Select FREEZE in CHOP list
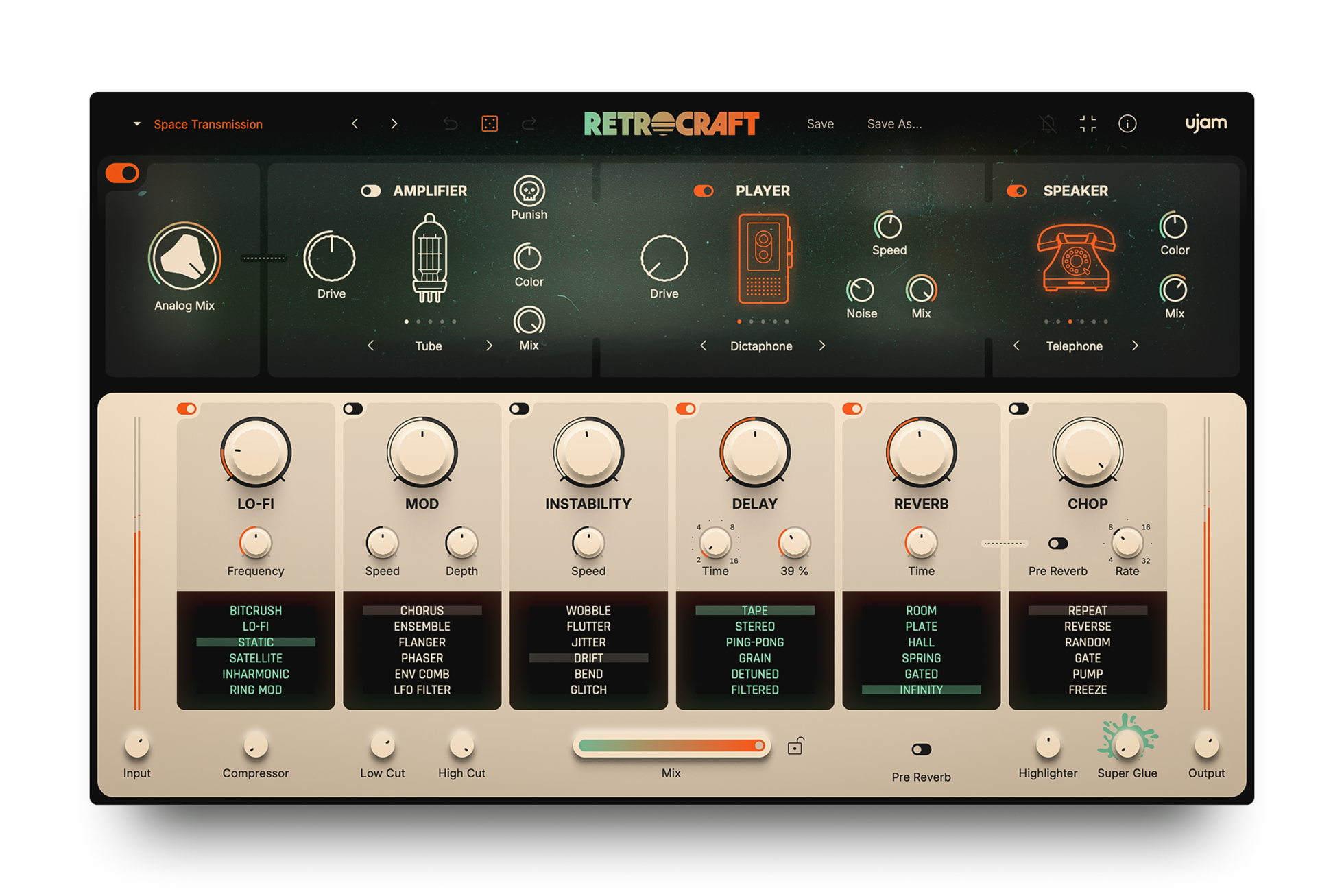1344x896 pixels. pyautogui.click(x=1088, y=690)
